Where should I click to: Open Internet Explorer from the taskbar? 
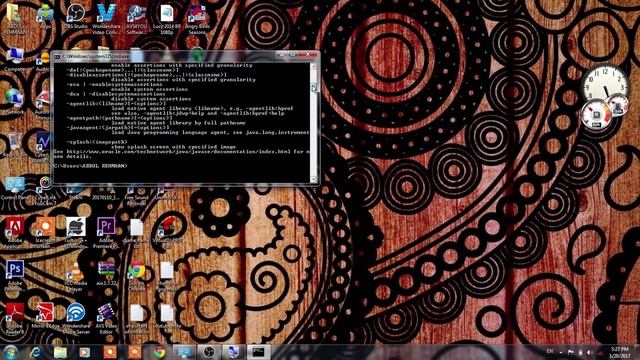pyautogui.click(x=36, y=352)
